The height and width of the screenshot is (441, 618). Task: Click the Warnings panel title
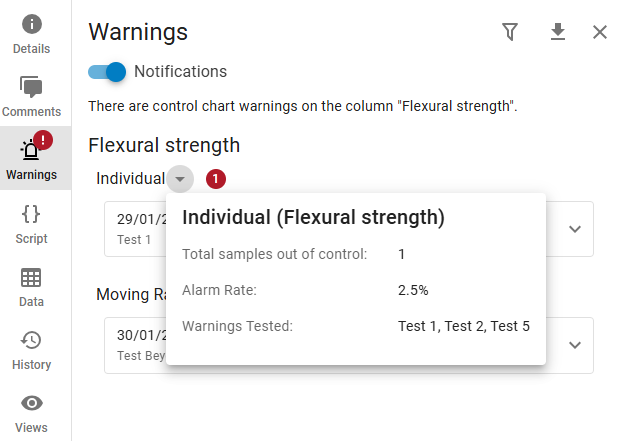click(x=138, y=32)
